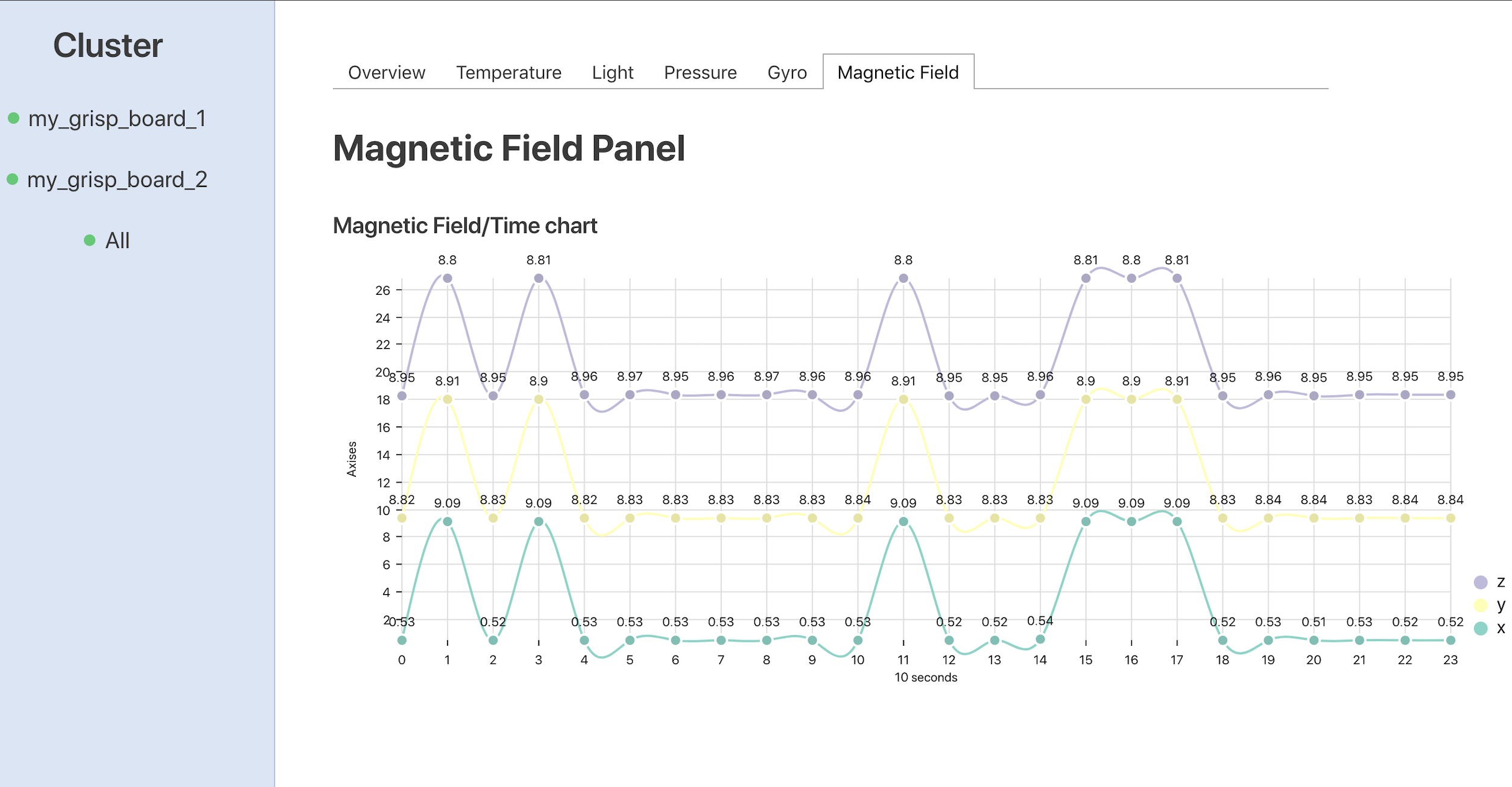Toggle the x series legend marker
1512x787 pixels.
point(1480,628)
